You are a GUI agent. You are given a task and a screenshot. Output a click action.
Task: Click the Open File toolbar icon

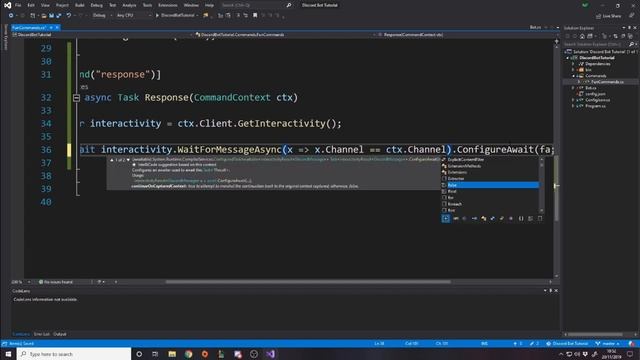click(x=44, y=16)
